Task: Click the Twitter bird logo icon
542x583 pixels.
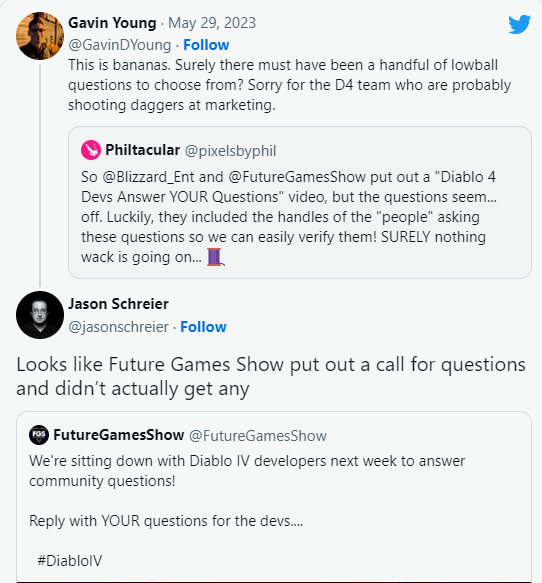Action: [519, 25]
